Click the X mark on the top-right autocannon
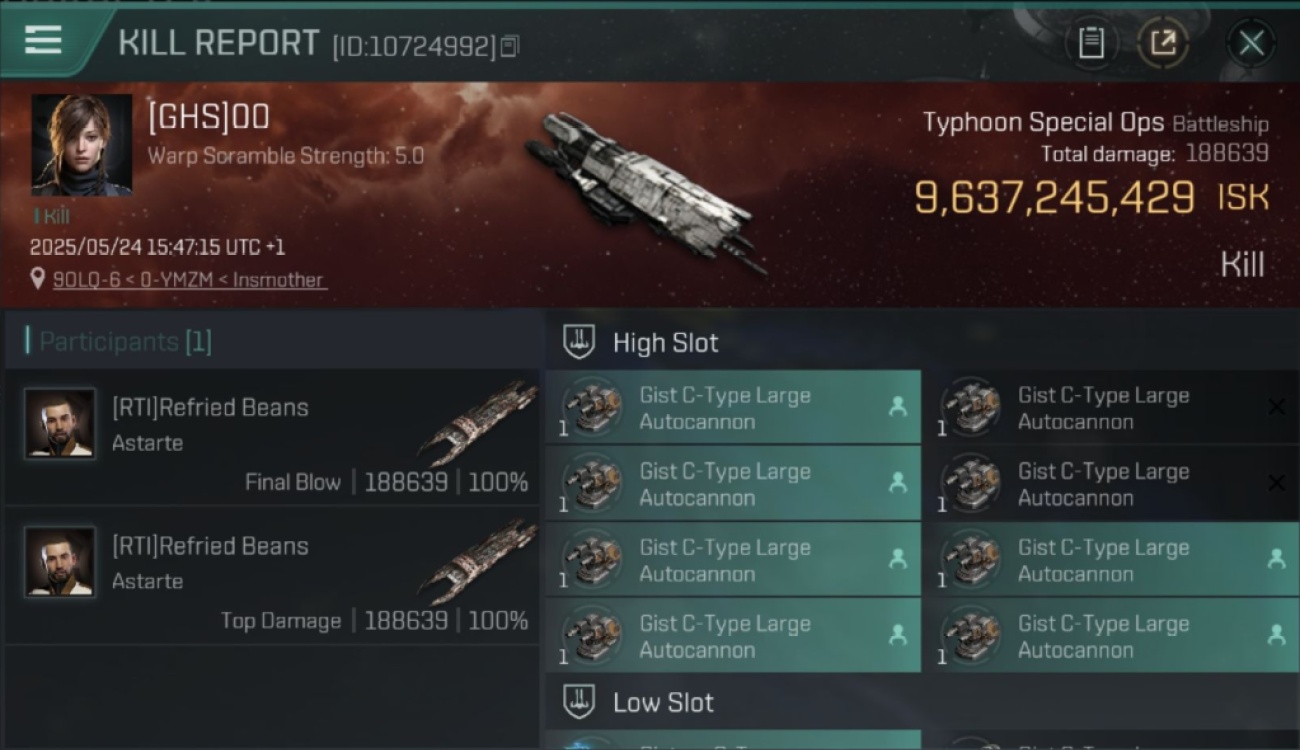The image size is (1300, 750). pyautogui.click(x=1276, y=407)
